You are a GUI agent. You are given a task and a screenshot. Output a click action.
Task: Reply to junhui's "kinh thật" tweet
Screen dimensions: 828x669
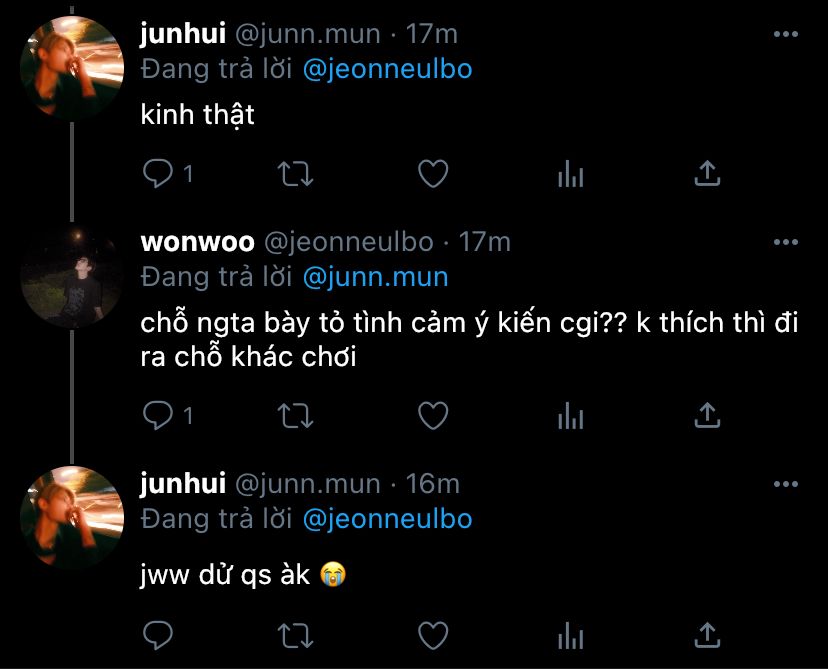[158, 174]
